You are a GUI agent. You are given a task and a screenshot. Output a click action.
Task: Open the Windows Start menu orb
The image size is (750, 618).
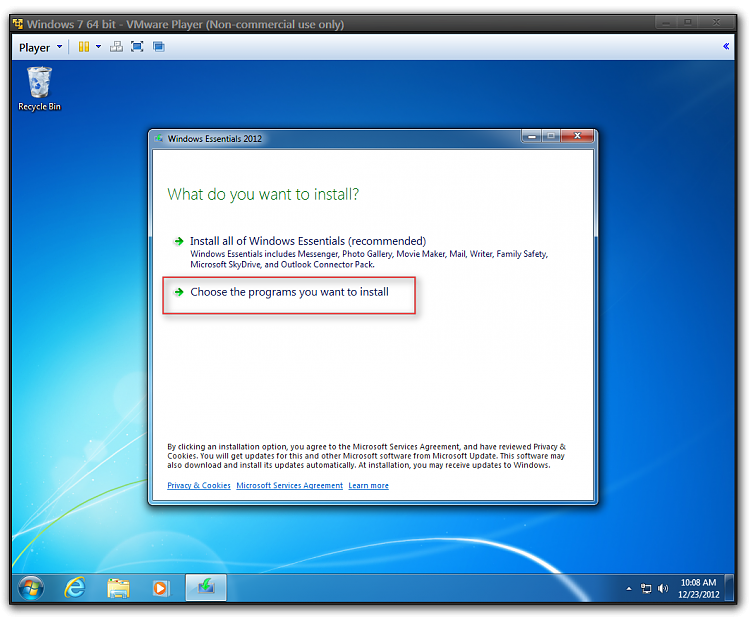point(31,588)
